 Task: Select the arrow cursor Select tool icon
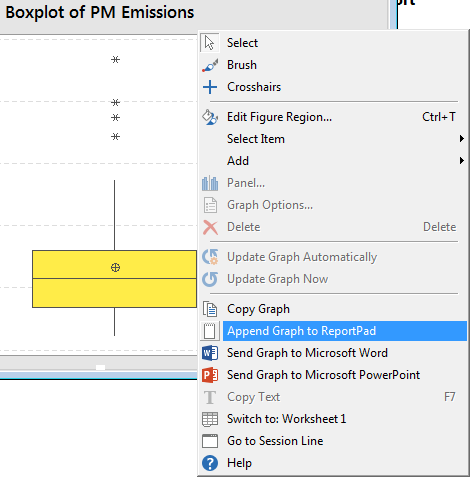click(210, 43)
